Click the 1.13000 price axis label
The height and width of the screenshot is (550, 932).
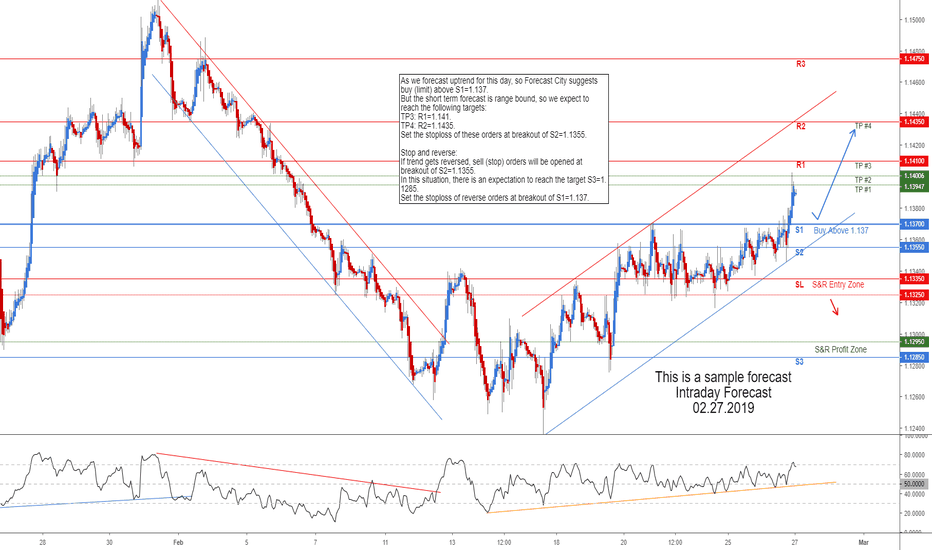[x=914, y=334]
